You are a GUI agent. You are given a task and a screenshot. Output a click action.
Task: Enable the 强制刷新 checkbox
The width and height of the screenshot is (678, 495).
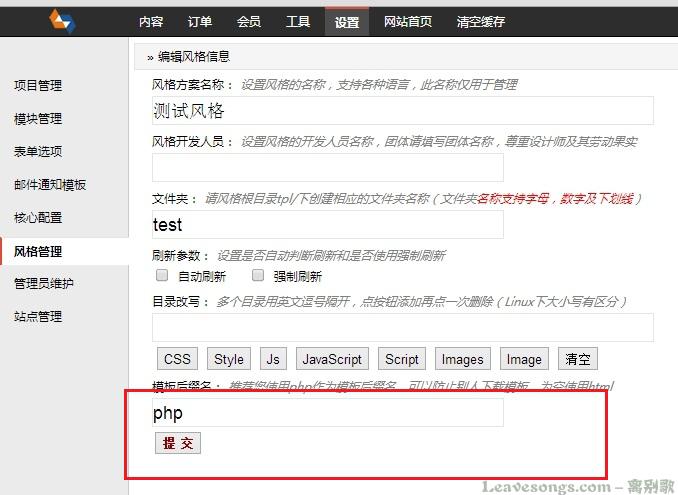click(x=258, y=275)
